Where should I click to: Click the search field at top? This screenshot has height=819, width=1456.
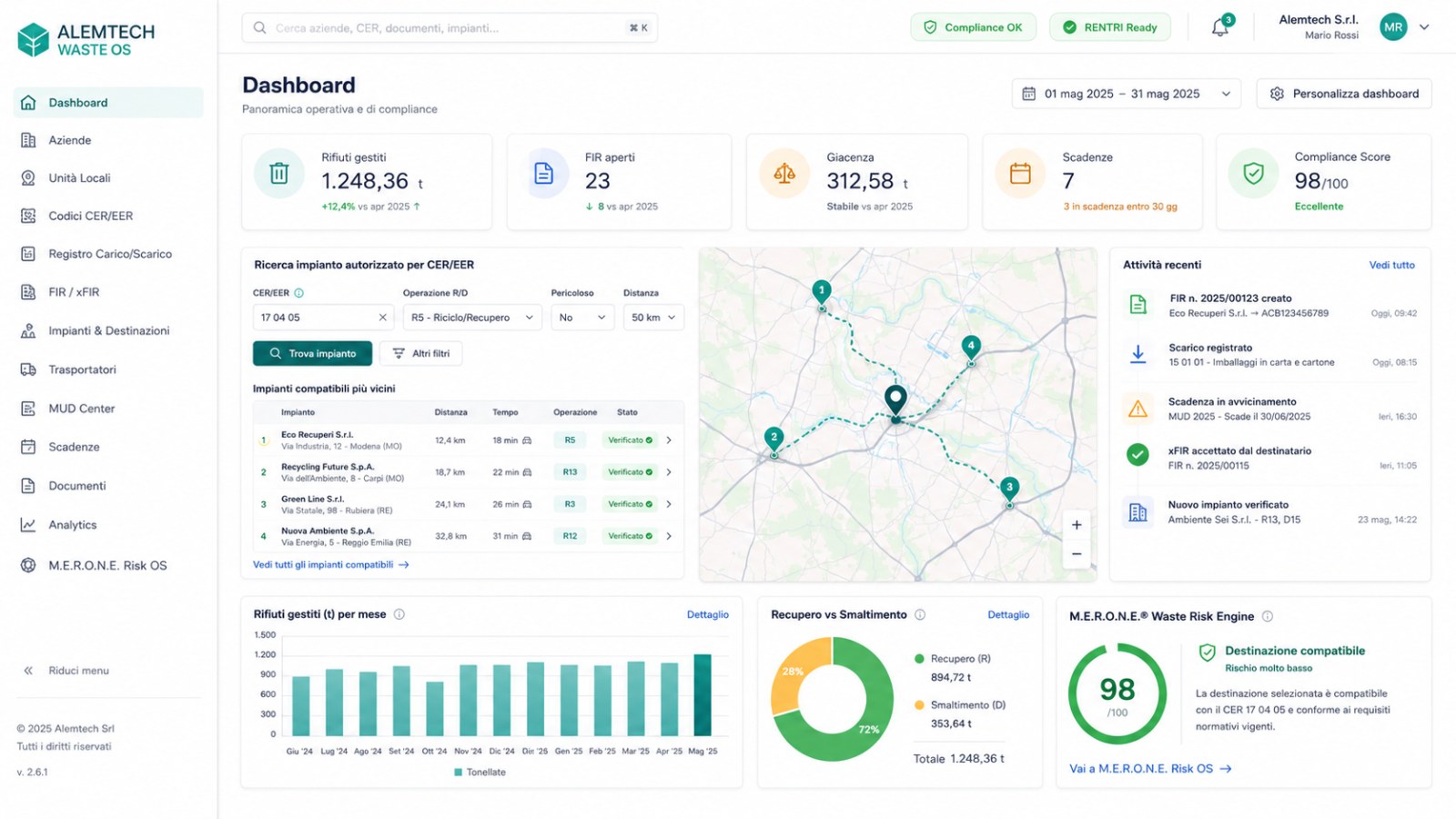point(450,27)
